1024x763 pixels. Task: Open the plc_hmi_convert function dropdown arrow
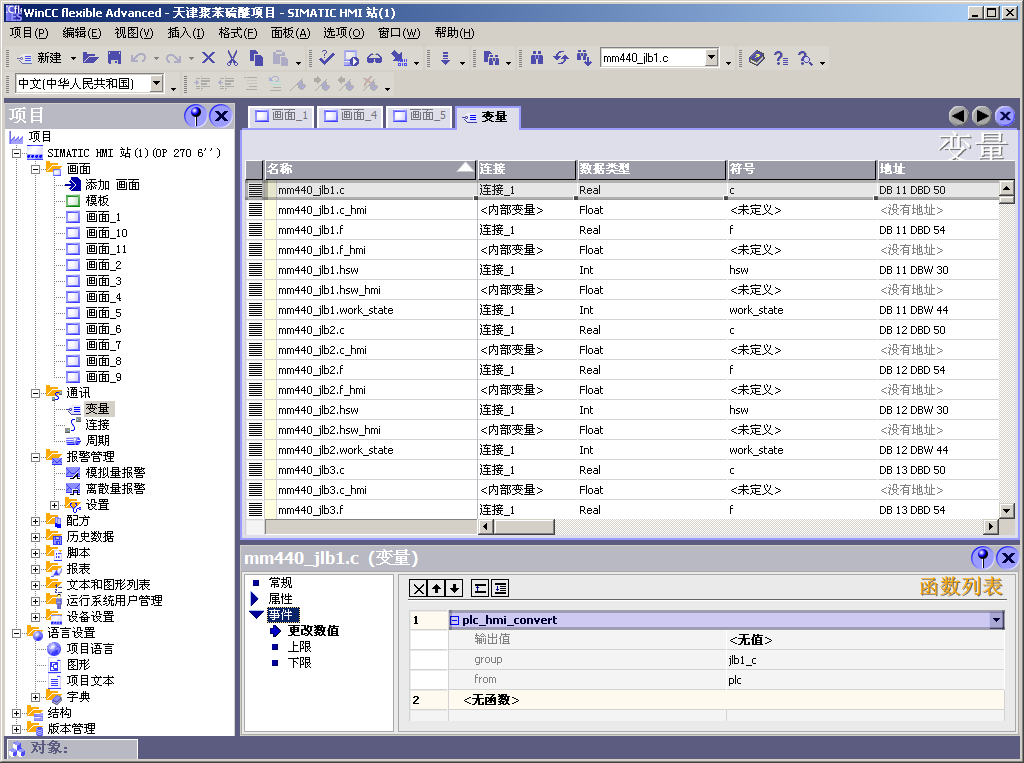(995, 620)
